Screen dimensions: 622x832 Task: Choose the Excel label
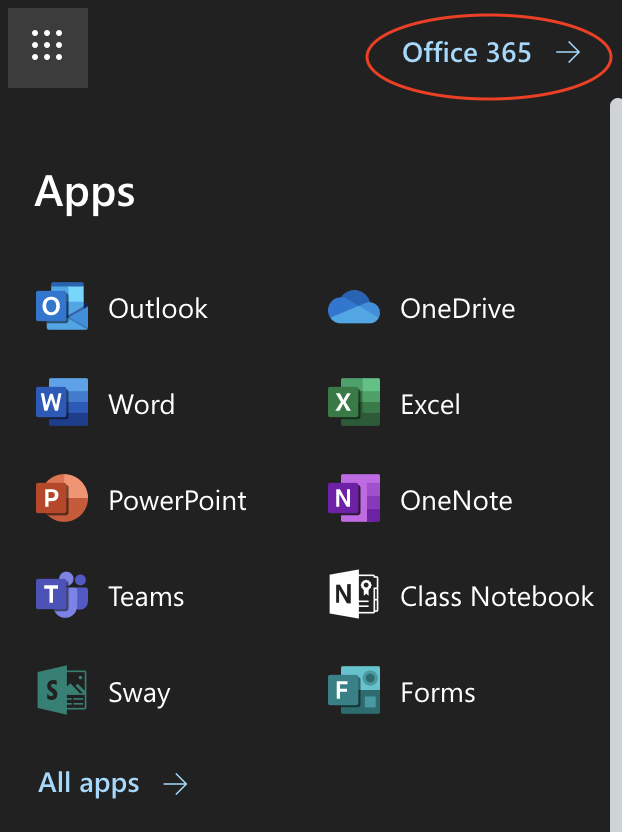point(430,404)
